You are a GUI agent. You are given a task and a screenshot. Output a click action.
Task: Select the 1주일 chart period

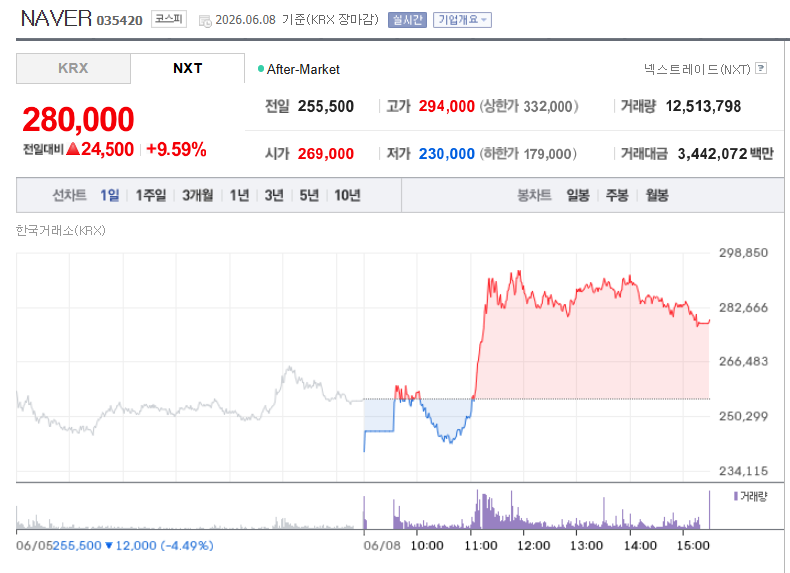click(x=151, y=195)
